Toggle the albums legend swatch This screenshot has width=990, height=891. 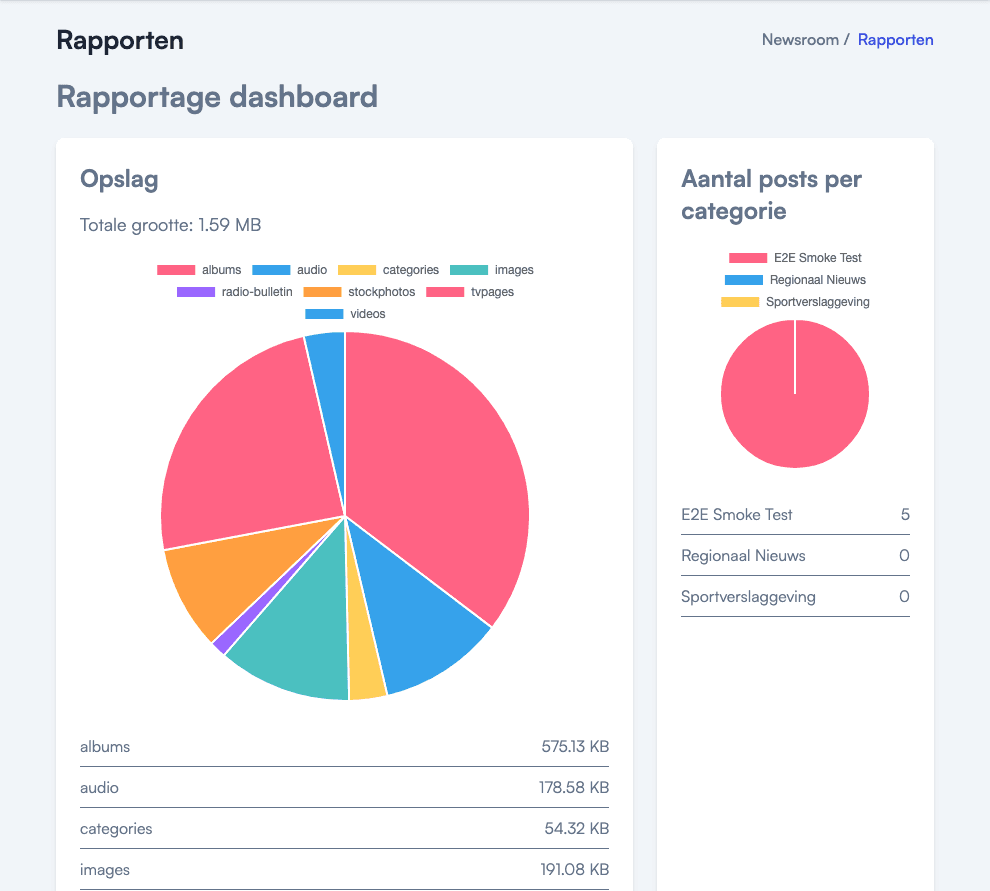point(176,270)
